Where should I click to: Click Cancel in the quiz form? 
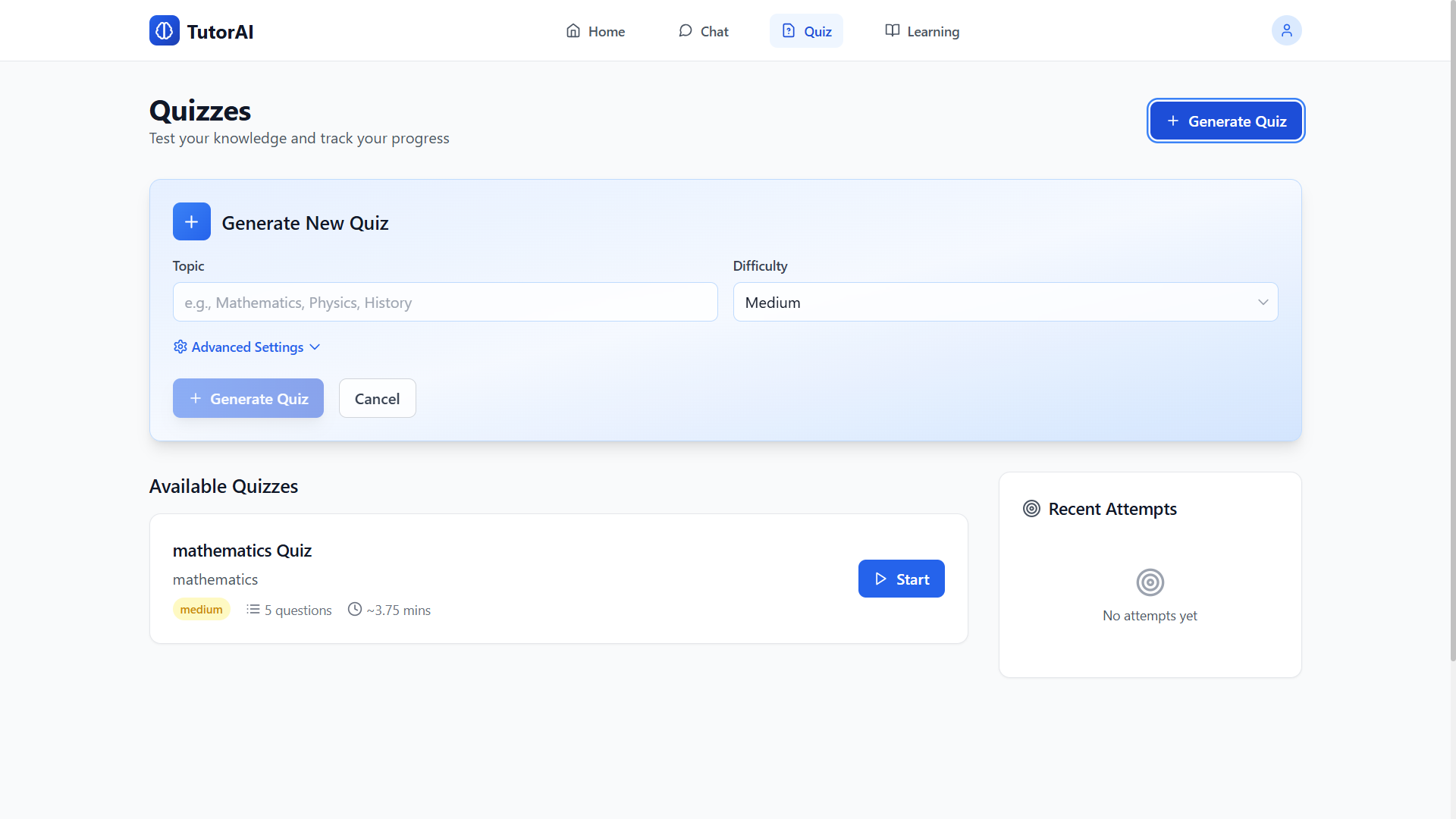click(377, 399)
